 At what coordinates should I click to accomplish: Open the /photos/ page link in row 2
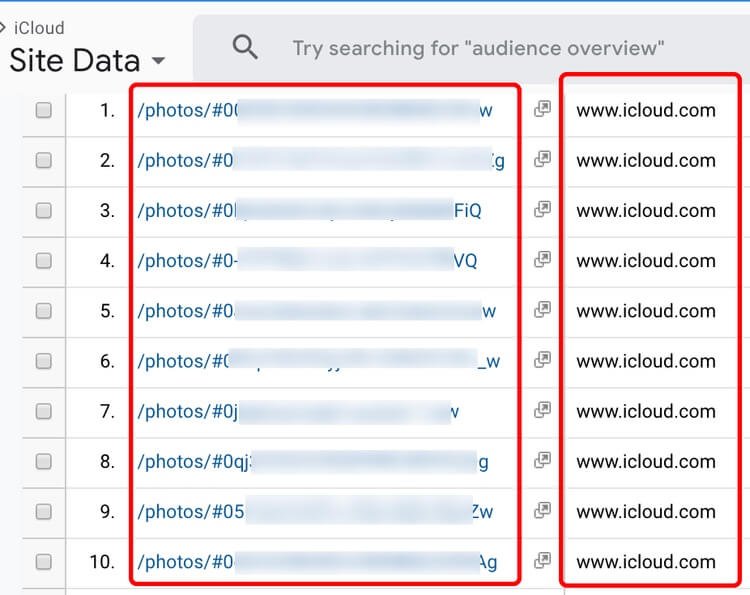coord(185,161)
